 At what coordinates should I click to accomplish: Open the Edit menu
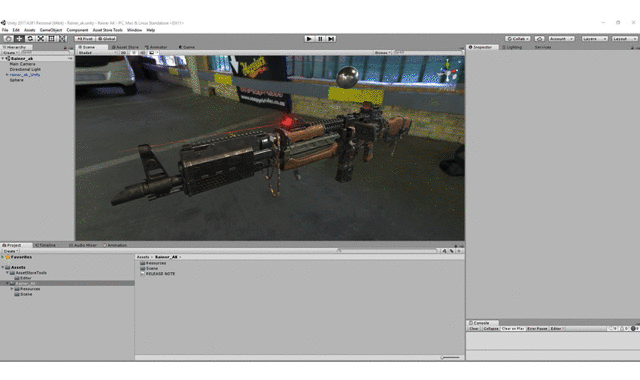pyautogui.click(x=16, y=30)
